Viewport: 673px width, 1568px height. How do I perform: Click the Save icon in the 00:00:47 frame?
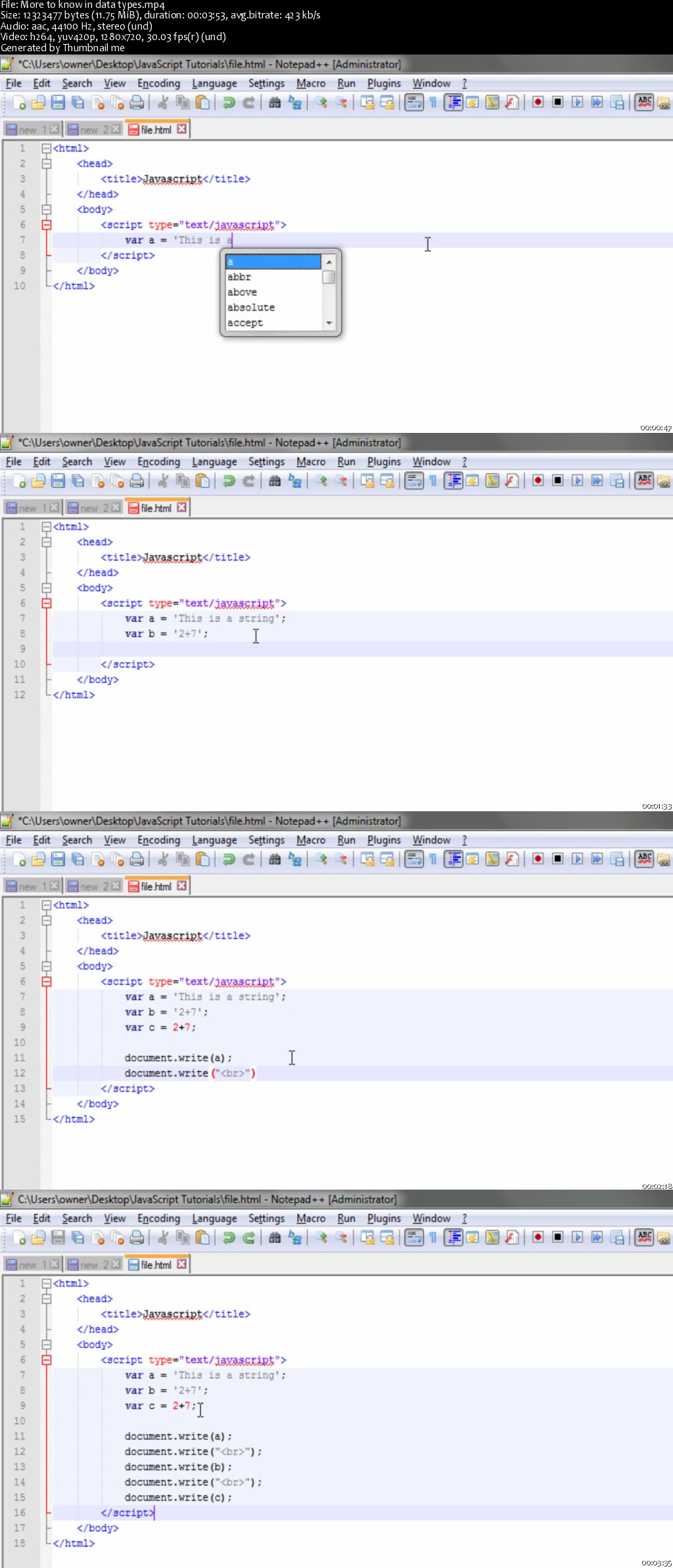click(x=58, y=102)
